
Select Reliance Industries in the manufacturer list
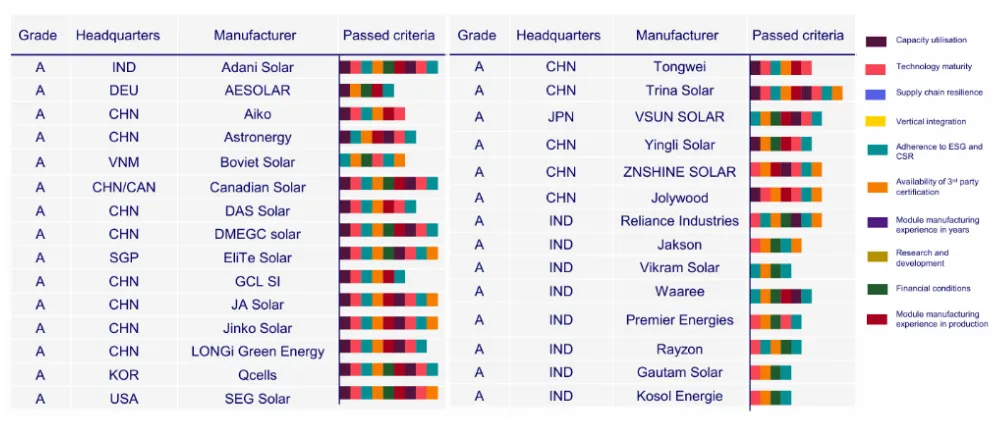pyautogui.click(x=679, y=220)
